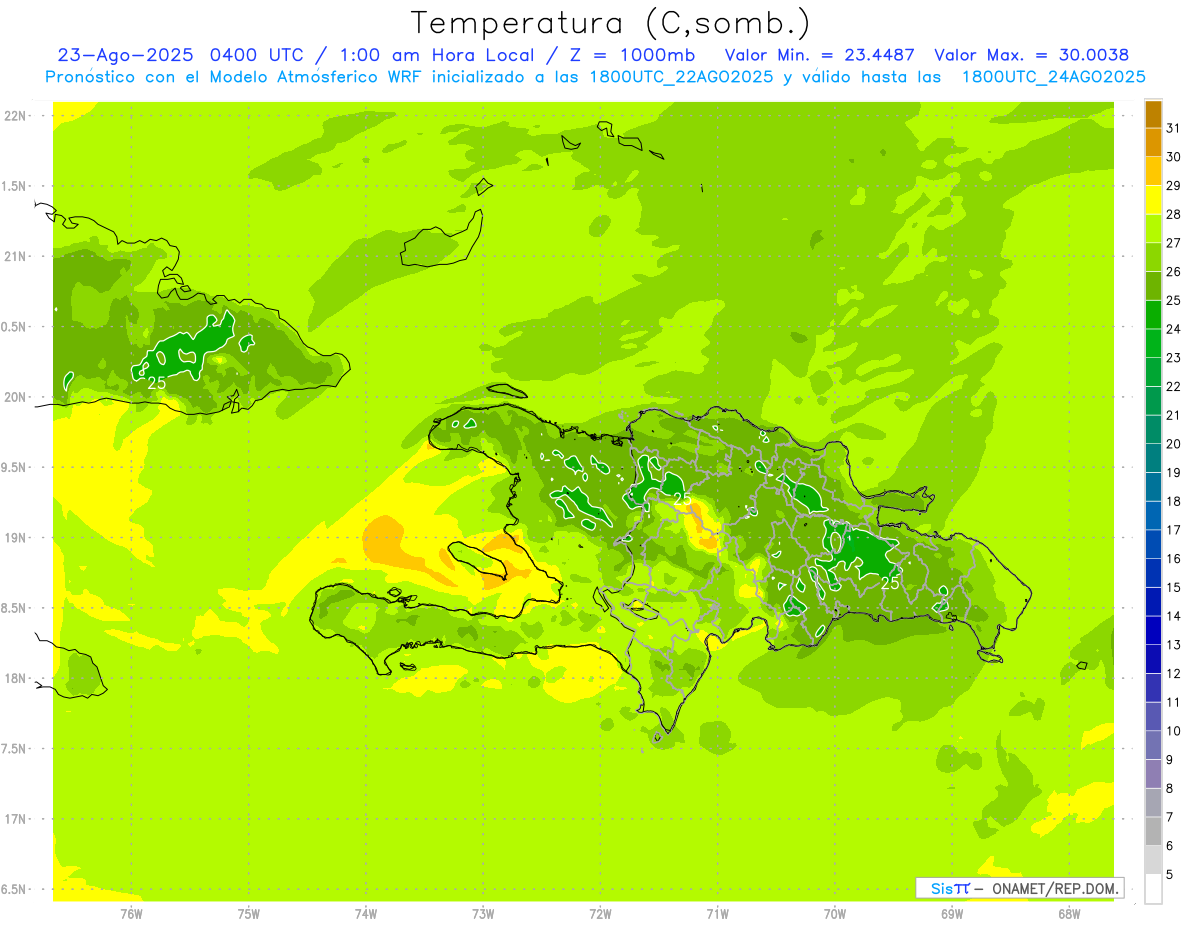The height and width of the screenshot is (927, 1200).
Task: Click the '74W' longitude axis label
Action: pos(366,913)
